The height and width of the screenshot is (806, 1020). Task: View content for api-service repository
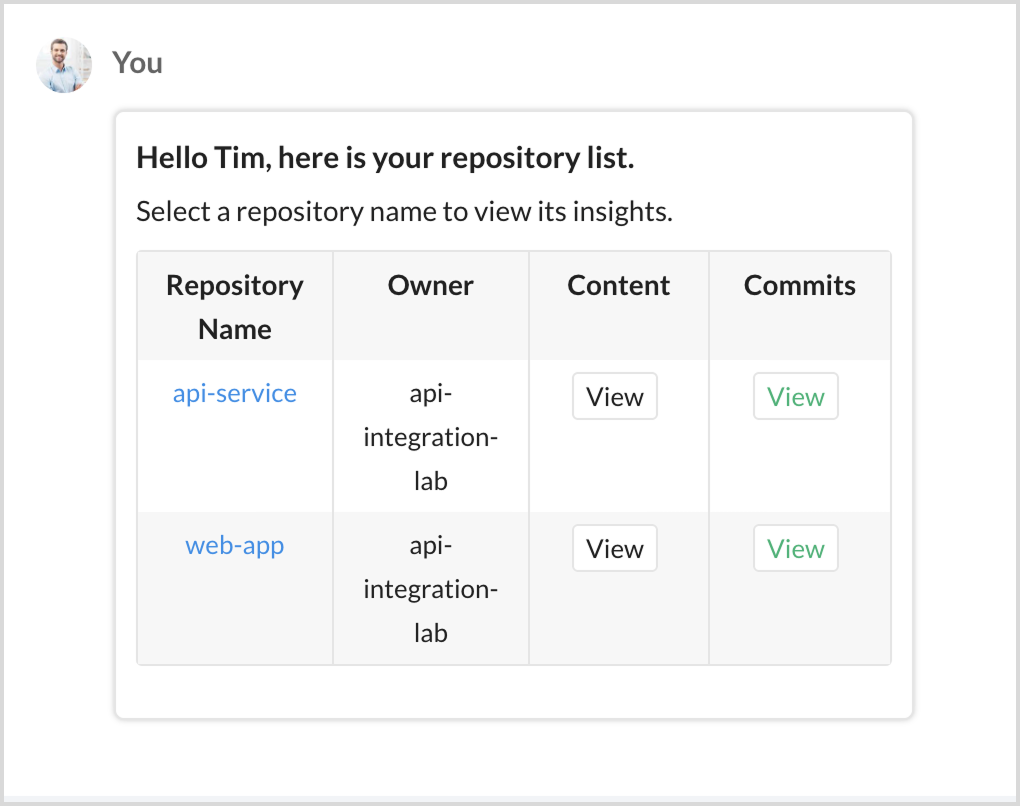tap(614, 397)
